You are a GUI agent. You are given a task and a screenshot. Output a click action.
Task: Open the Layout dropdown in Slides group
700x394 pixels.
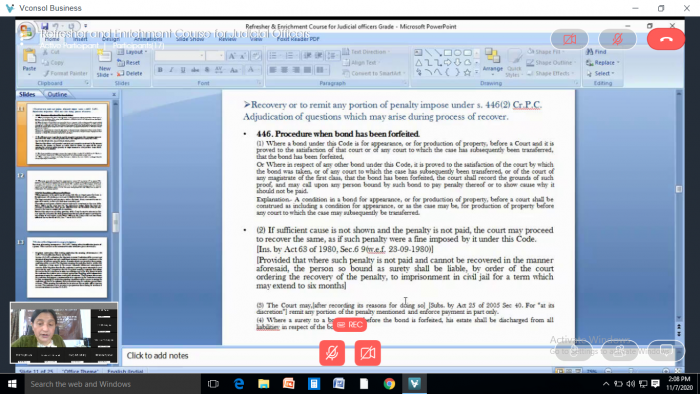[x=132, y=52]
